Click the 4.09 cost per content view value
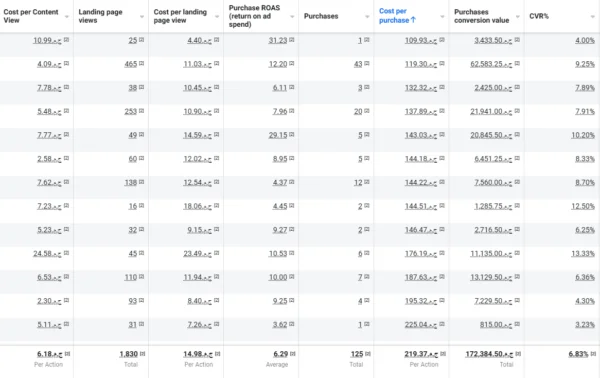The image size is (600, 378). tap(49, 64)
